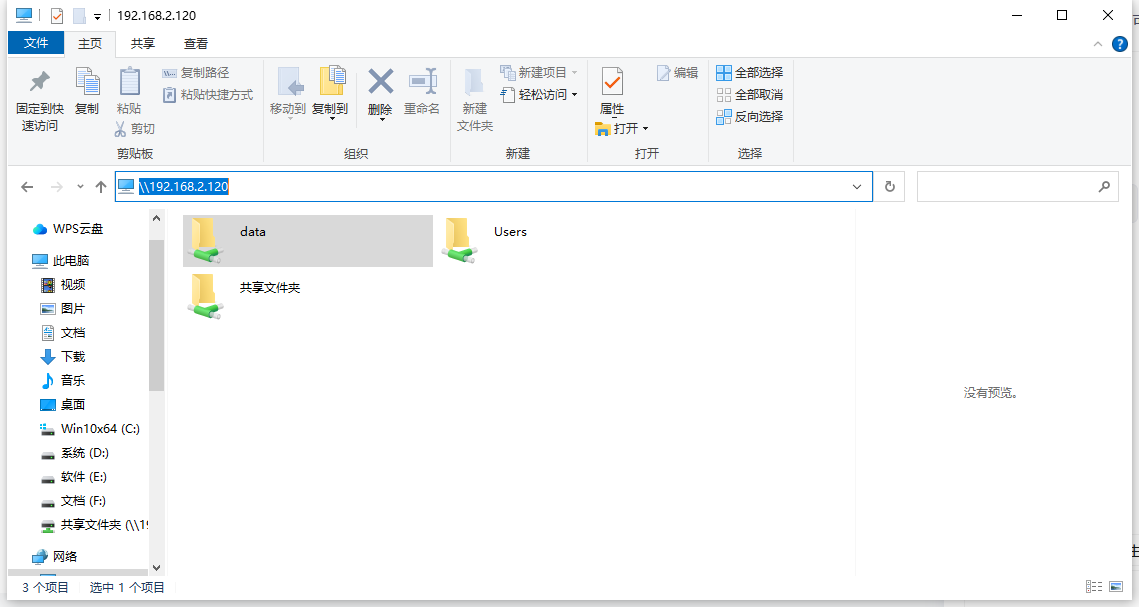Image resolution: width=1139 pixels, height=607 pixels.
Task: Go forward with right arrow
Action: coord(57,187)
